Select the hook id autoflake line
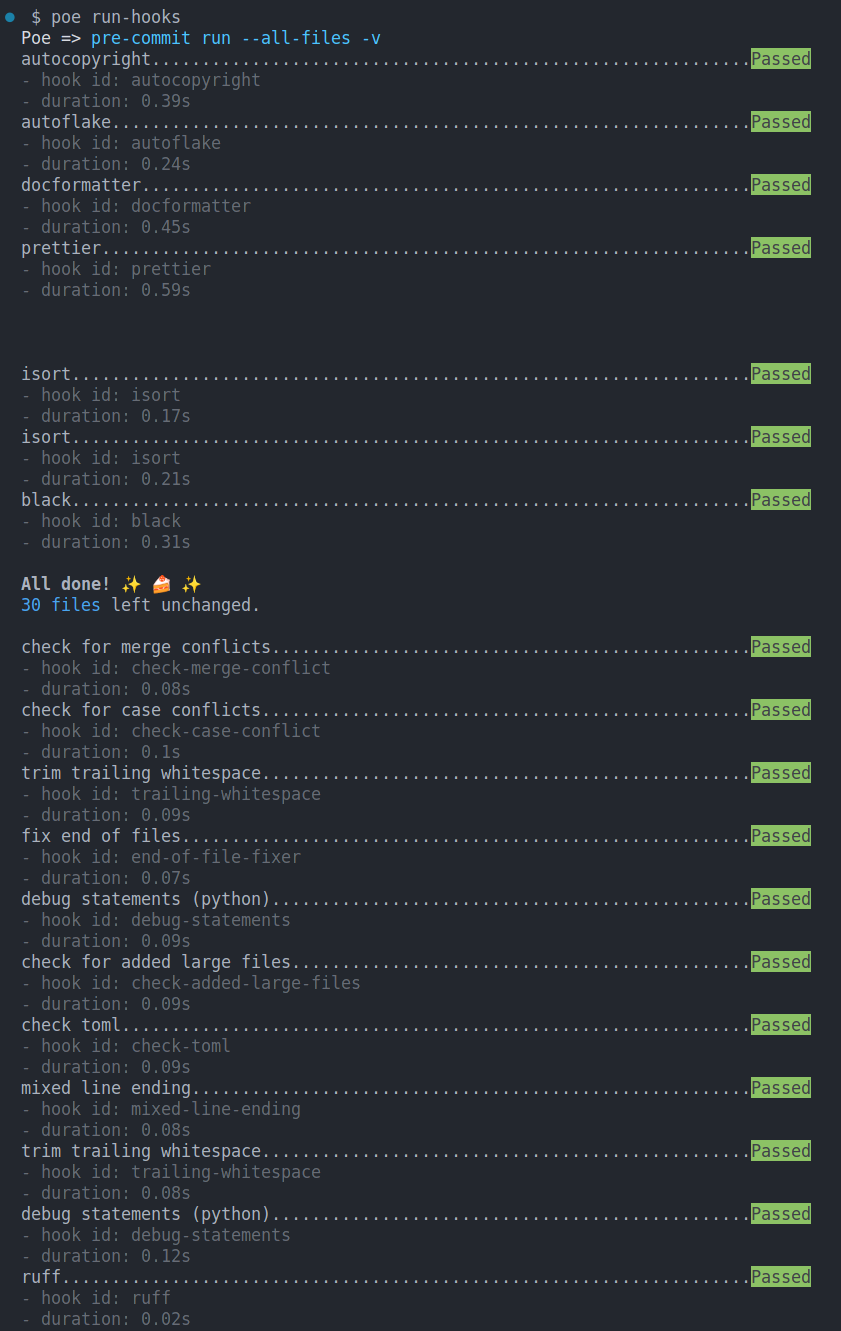The image size is (841, 1331). tap(120, 142)
